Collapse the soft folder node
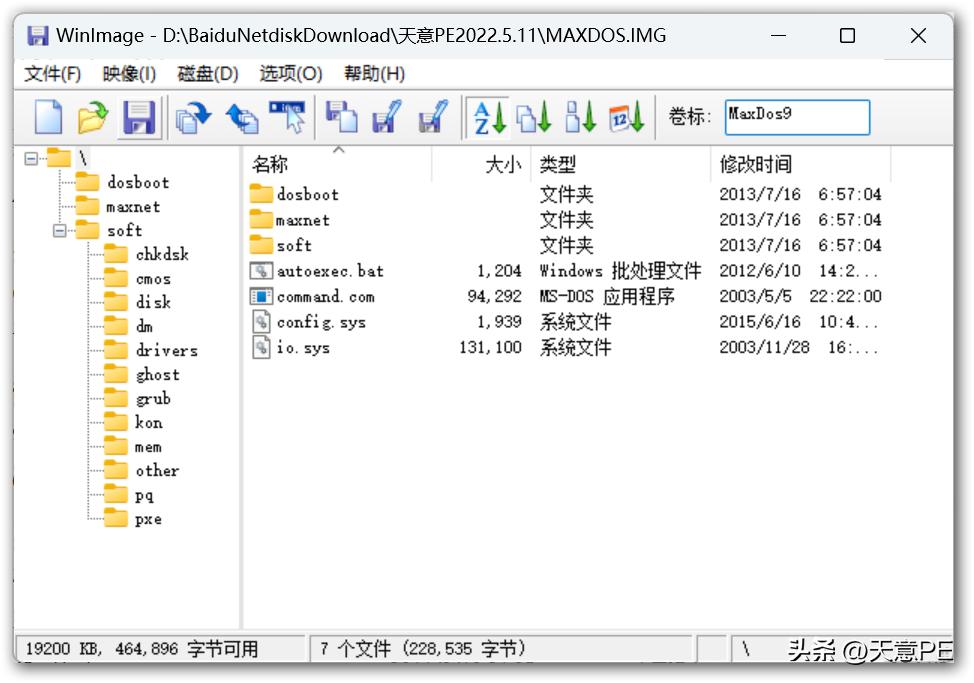This screenshot has width=974, height=683. point(60,231)
